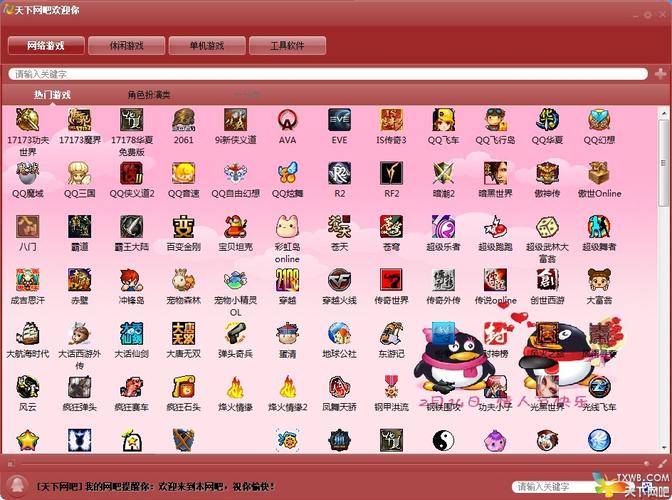Switch to 工具软件 category
The width and height of the screenshot is (672, 500).
(x=287, y=45)
